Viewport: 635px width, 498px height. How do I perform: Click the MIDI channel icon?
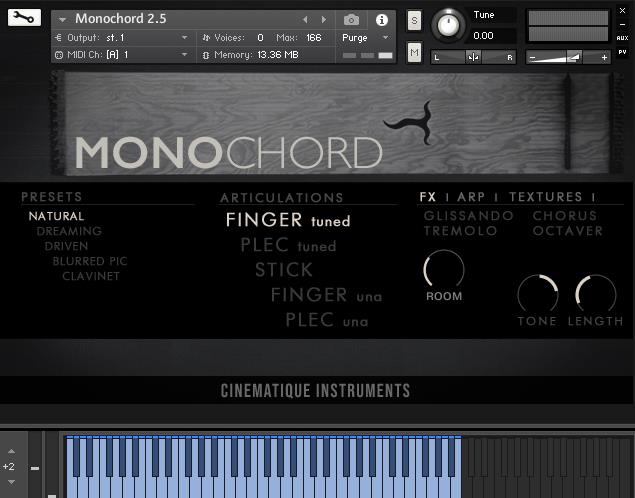[x=59, y=55]
